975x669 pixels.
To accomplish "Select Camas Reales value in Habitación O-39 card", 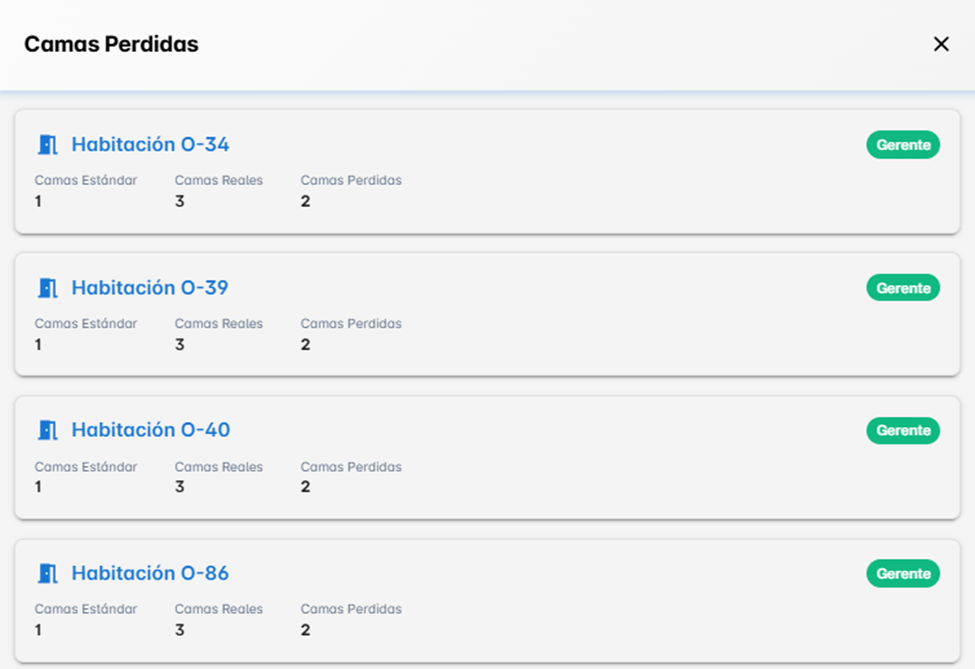I will [180, 344].
